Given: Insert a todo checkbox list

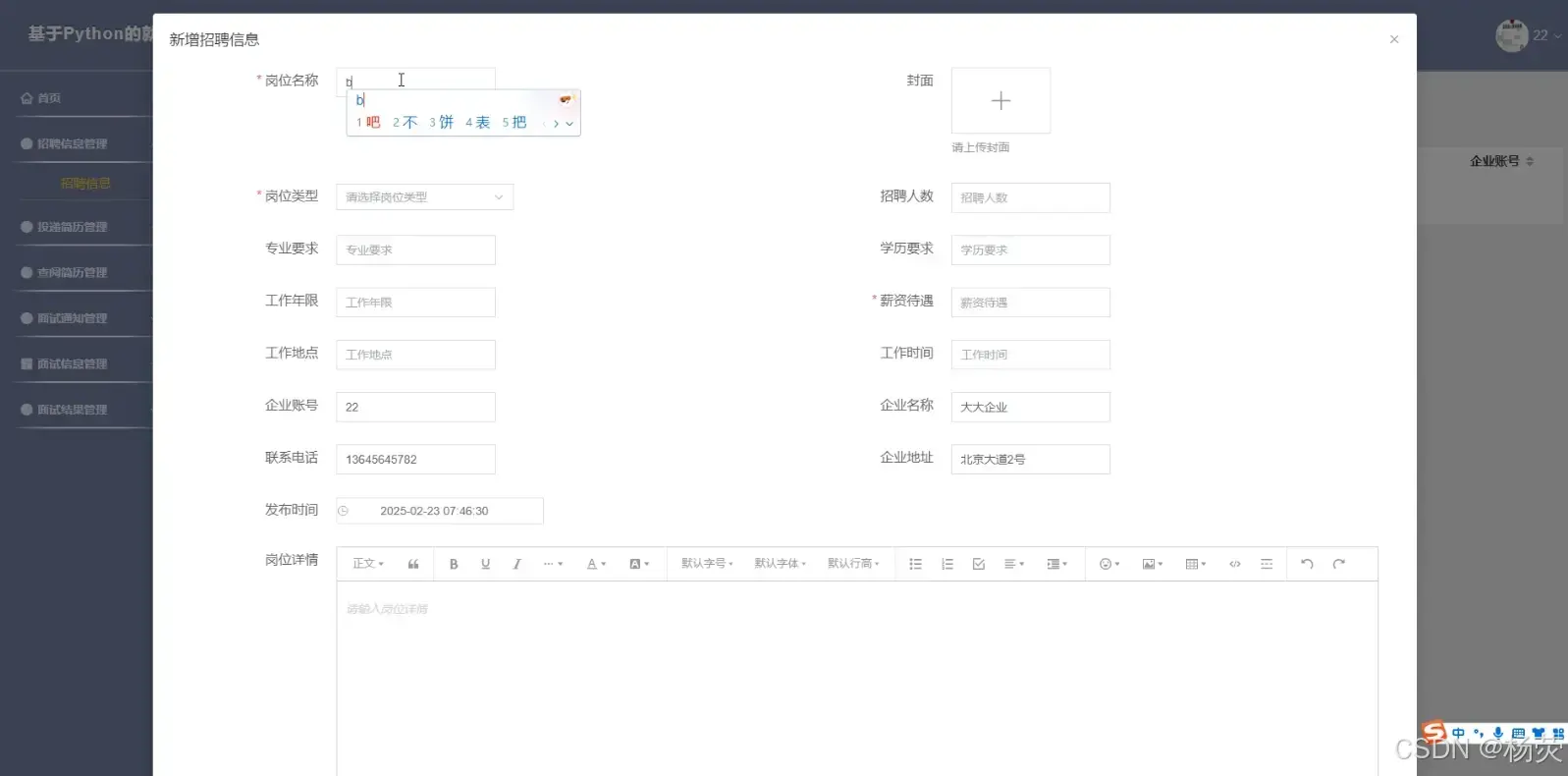Looking at the screenshot, I should (x=978, y=564).
